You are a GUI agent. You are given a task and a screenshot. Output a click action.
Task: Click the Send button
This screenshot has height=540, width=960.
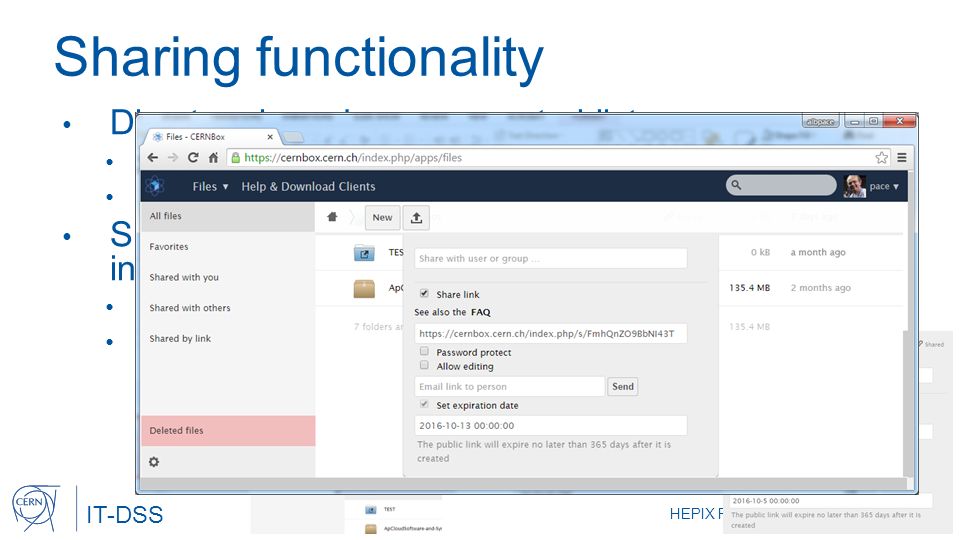coord(623,386)
